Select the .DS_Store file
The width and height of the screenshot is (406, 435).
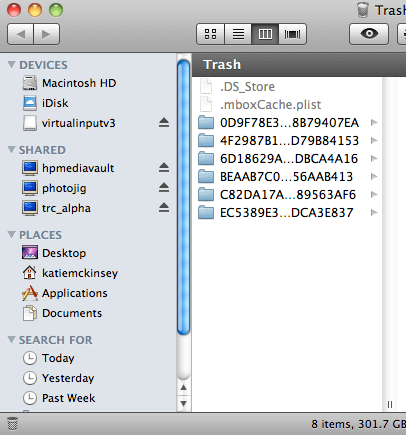(x=237, y=87)
